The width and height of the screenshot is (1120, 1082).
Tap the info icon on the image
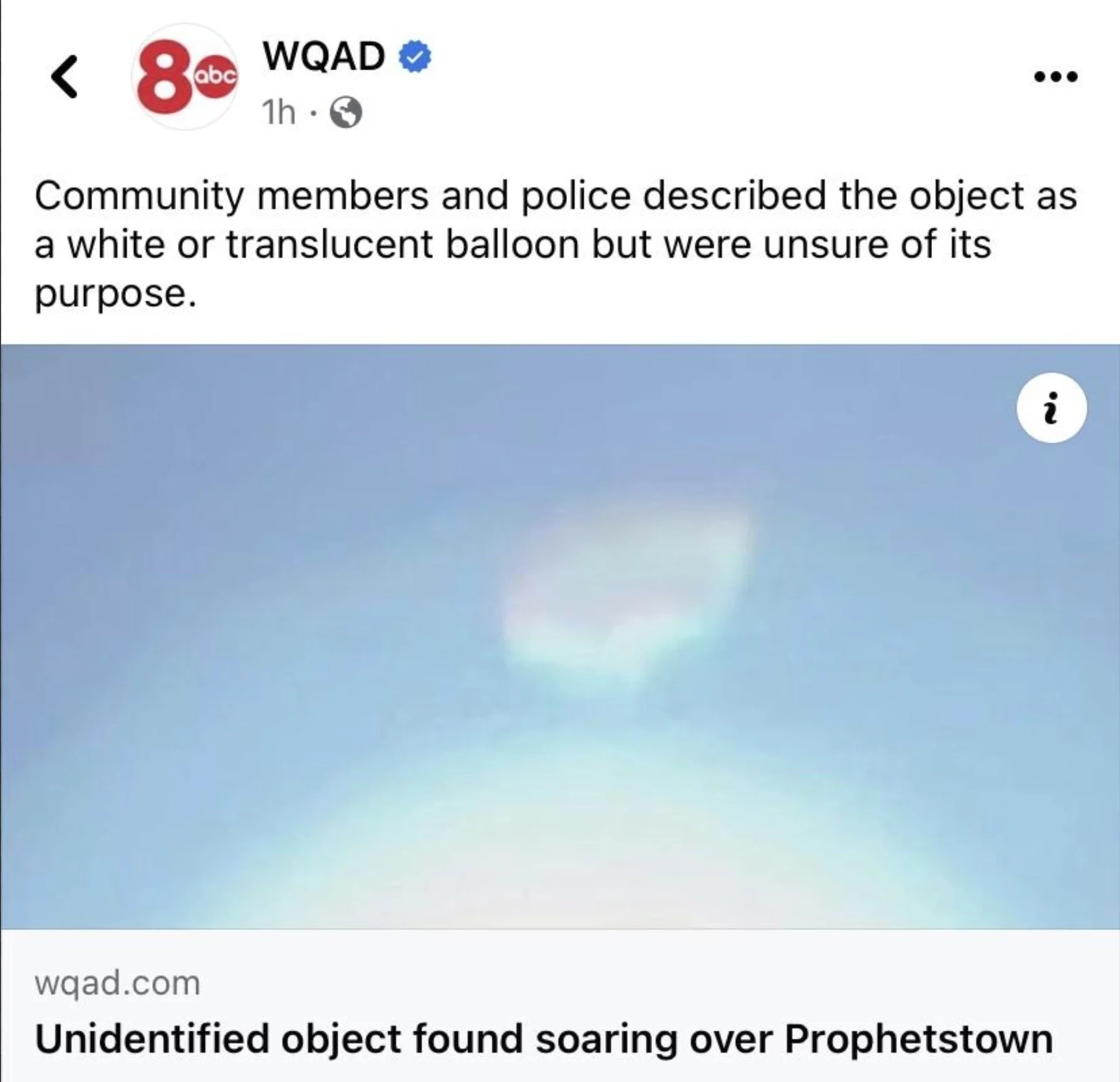click(1052, 408)
